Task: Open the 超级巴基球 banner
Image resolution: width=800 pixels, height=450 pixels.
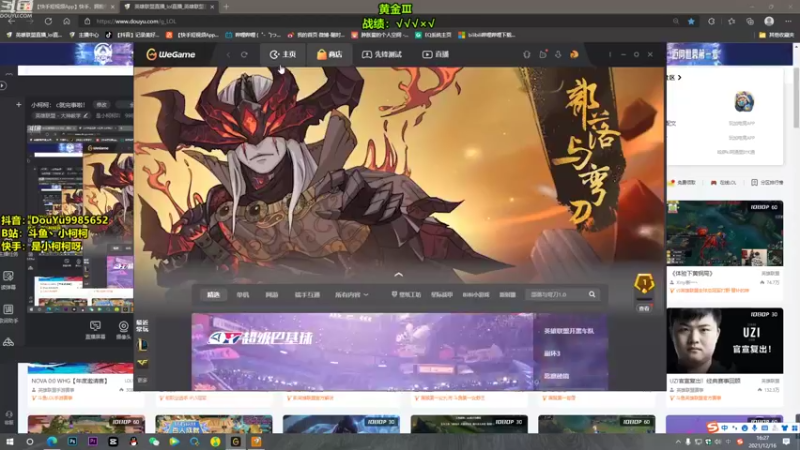Action: (362, 352)
